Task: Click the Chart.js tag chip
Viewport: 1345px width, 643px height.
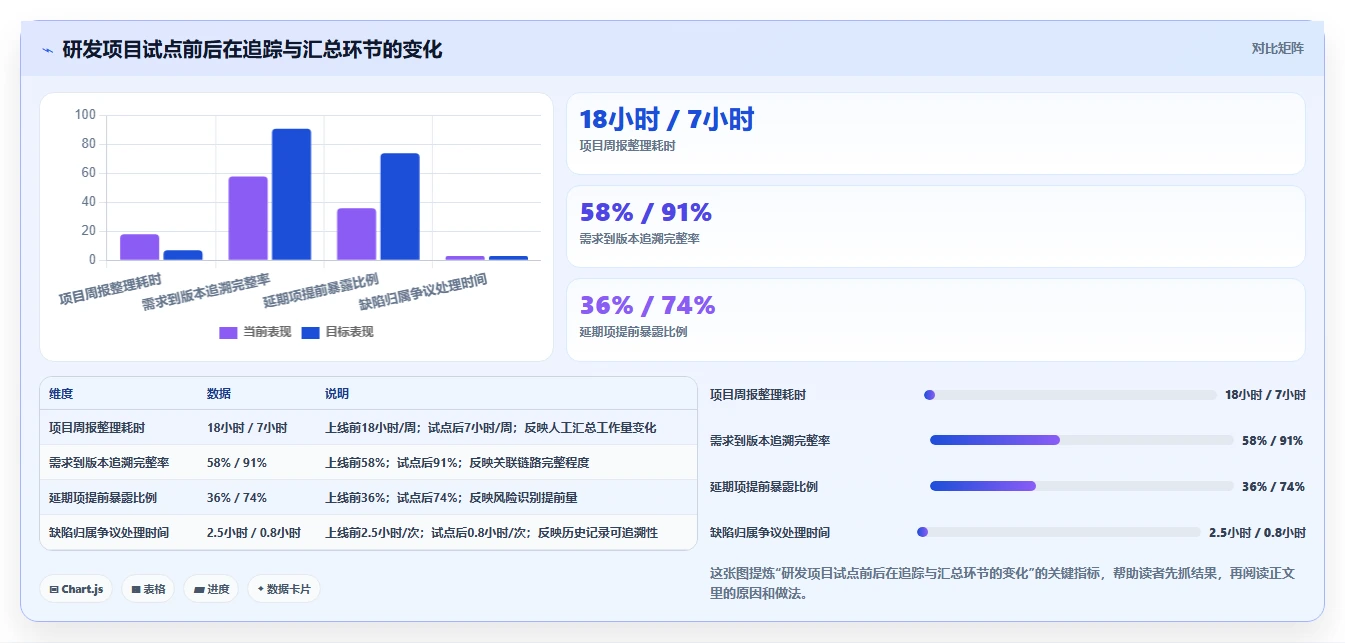Action: 76,589
